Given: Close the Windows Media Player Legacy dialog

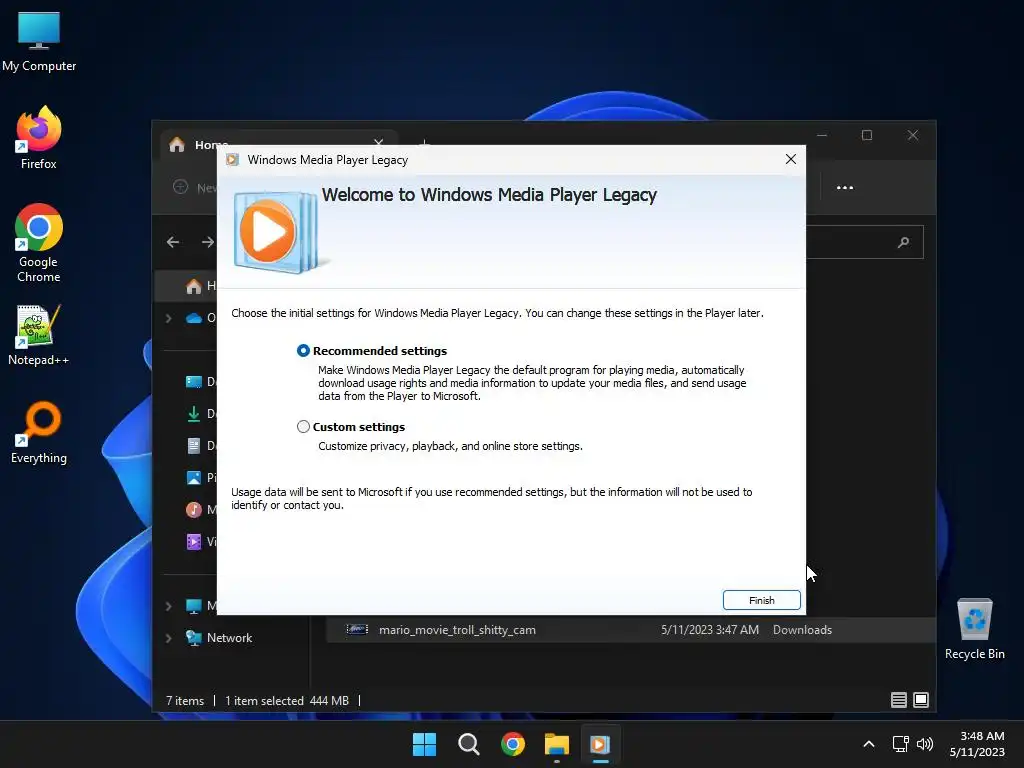Looking at the screenshot, I should tap(790, 159).
